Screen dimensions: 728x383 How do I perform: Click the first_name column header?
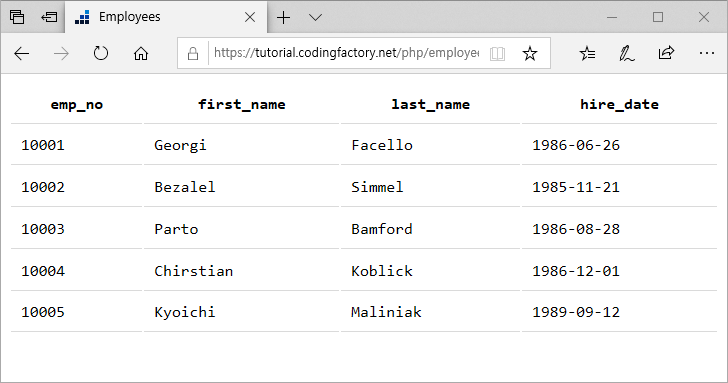(x=241, y=104)
